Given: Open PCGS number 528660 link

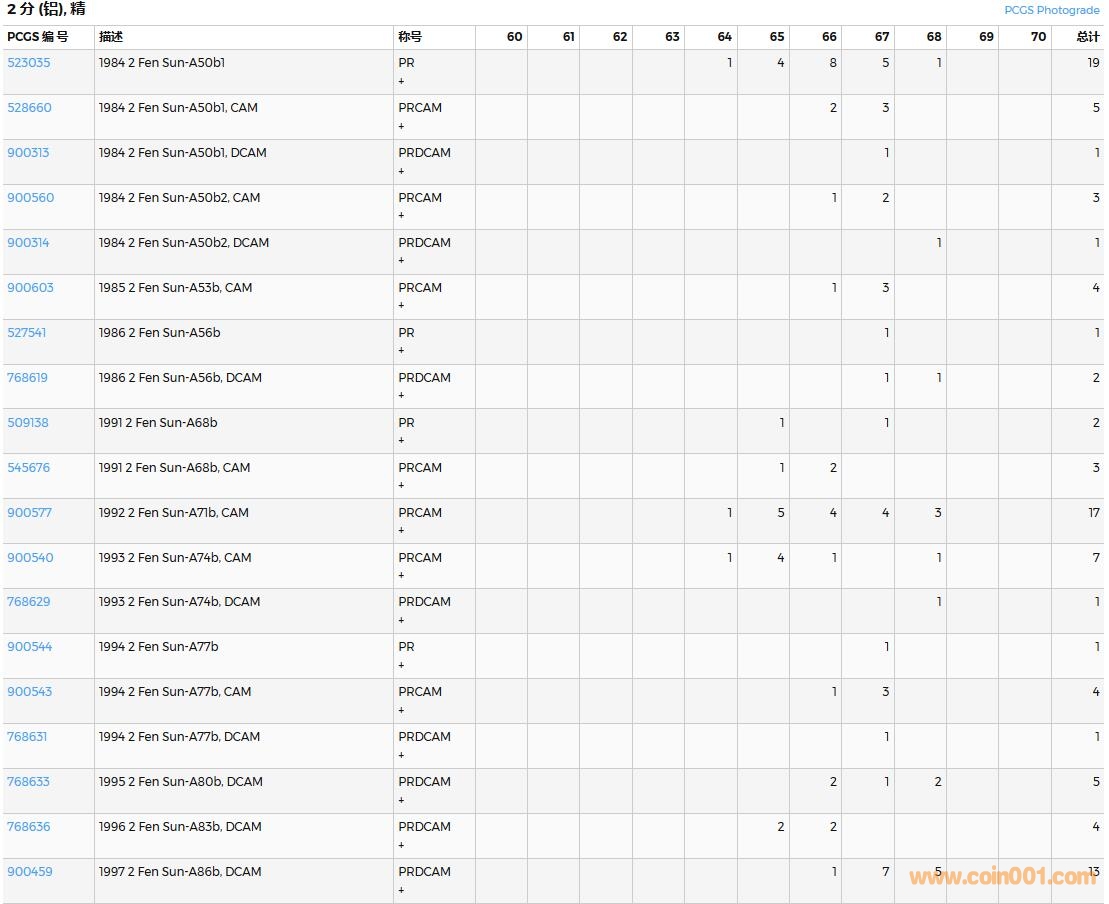Looking at the screenshot, I should 29,107.
